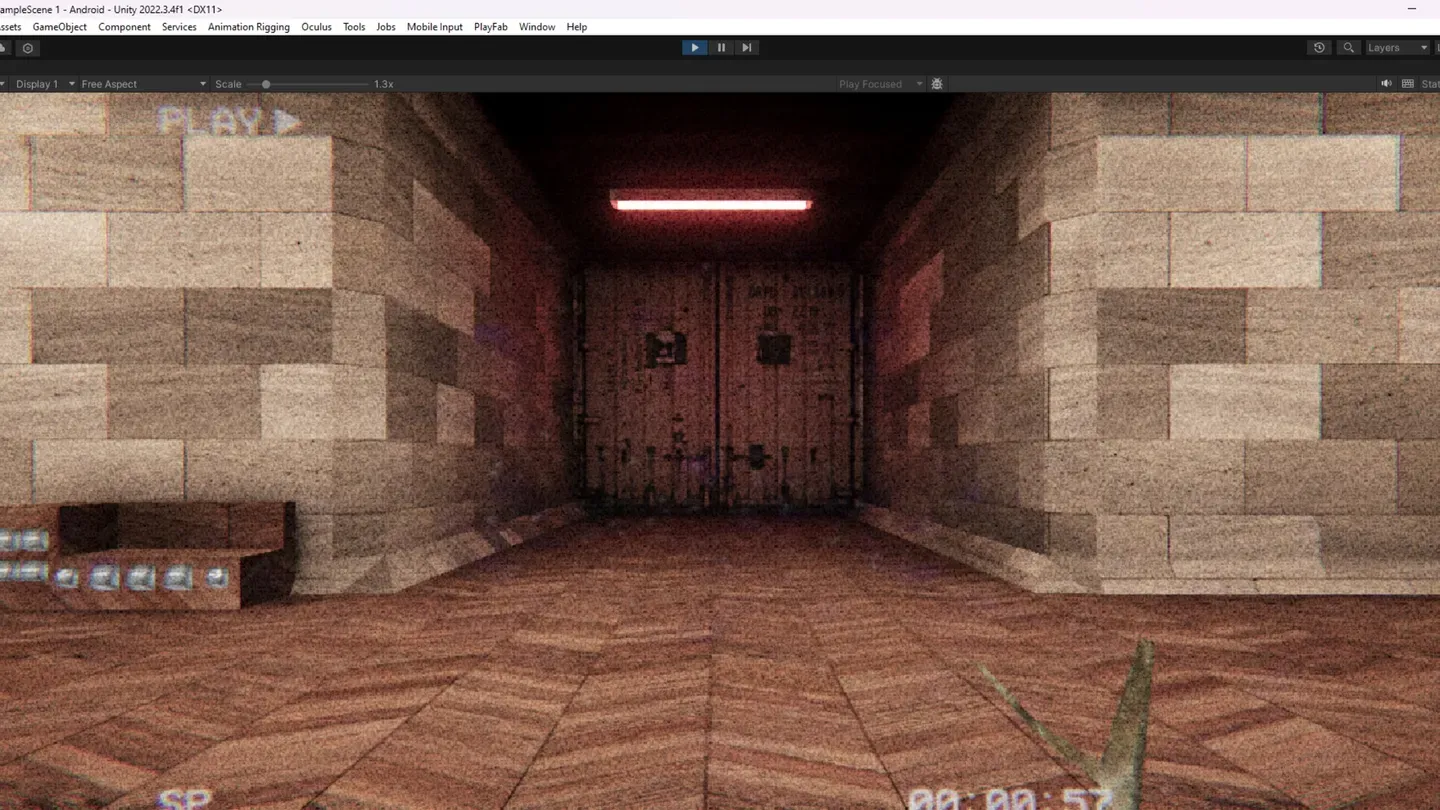Click the Step frame forward button
This screenshot has width=1440, height=810.
746,48
